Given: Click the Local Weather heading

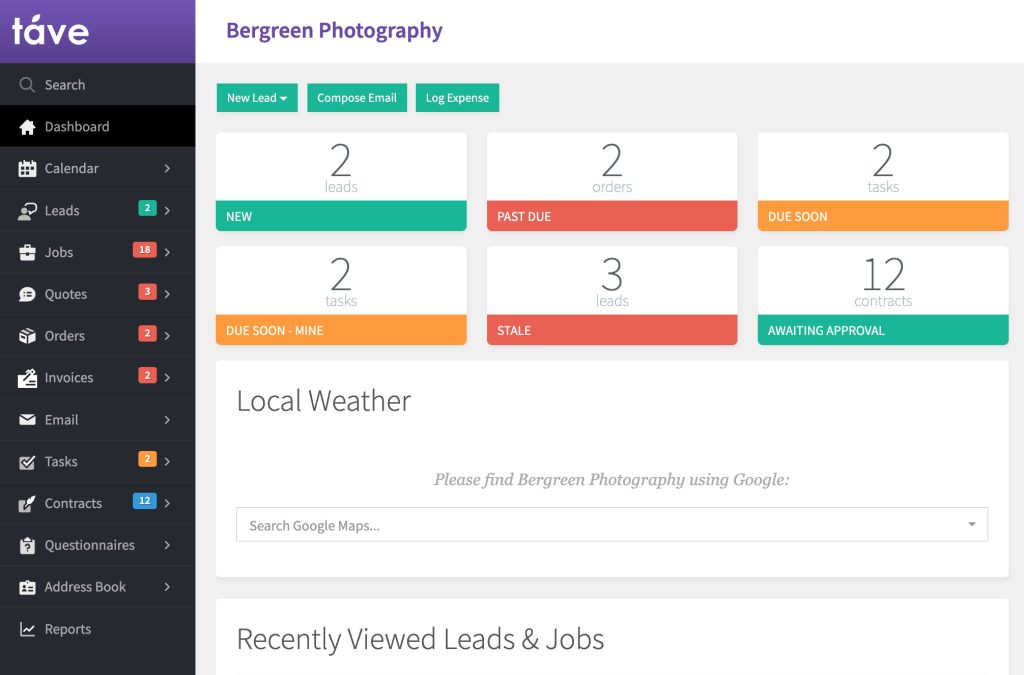Looking at the screenshot, I should click(324, 401).
